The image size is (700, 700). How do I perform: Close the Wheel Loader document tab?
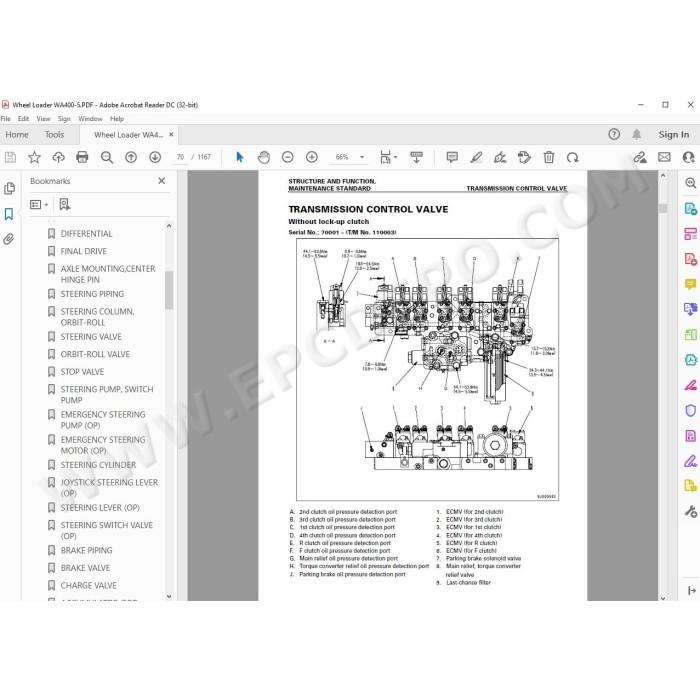[x=171, y=134]
